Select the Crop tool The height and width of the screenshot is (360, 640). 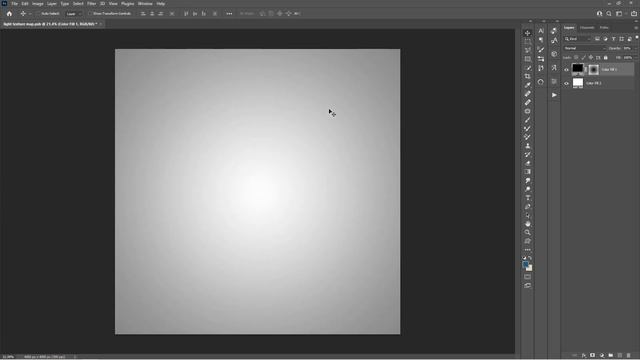527,76
